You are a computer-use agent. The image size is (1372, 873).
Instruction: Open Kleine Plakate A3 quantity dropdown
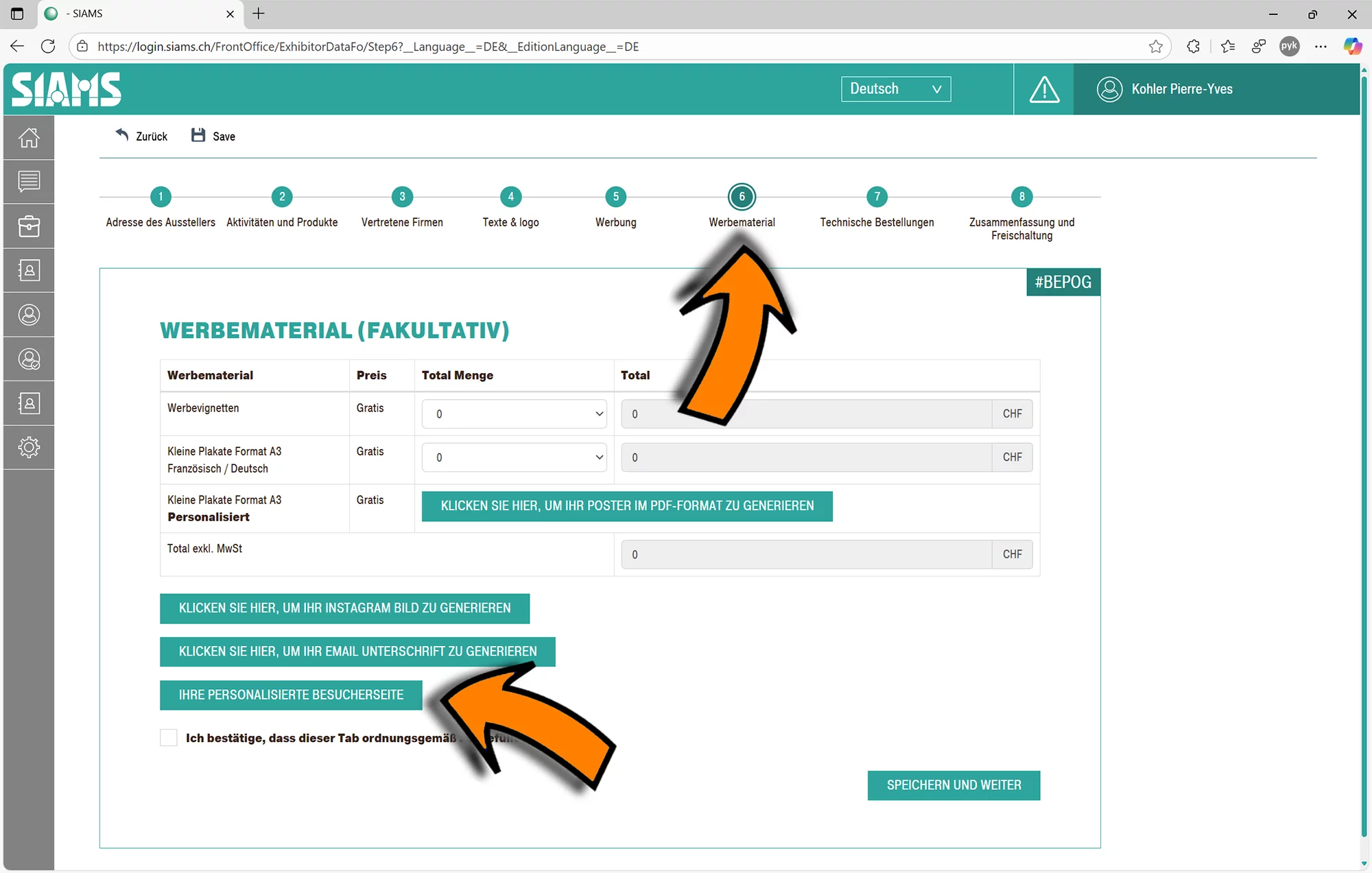tap(514, 457)
